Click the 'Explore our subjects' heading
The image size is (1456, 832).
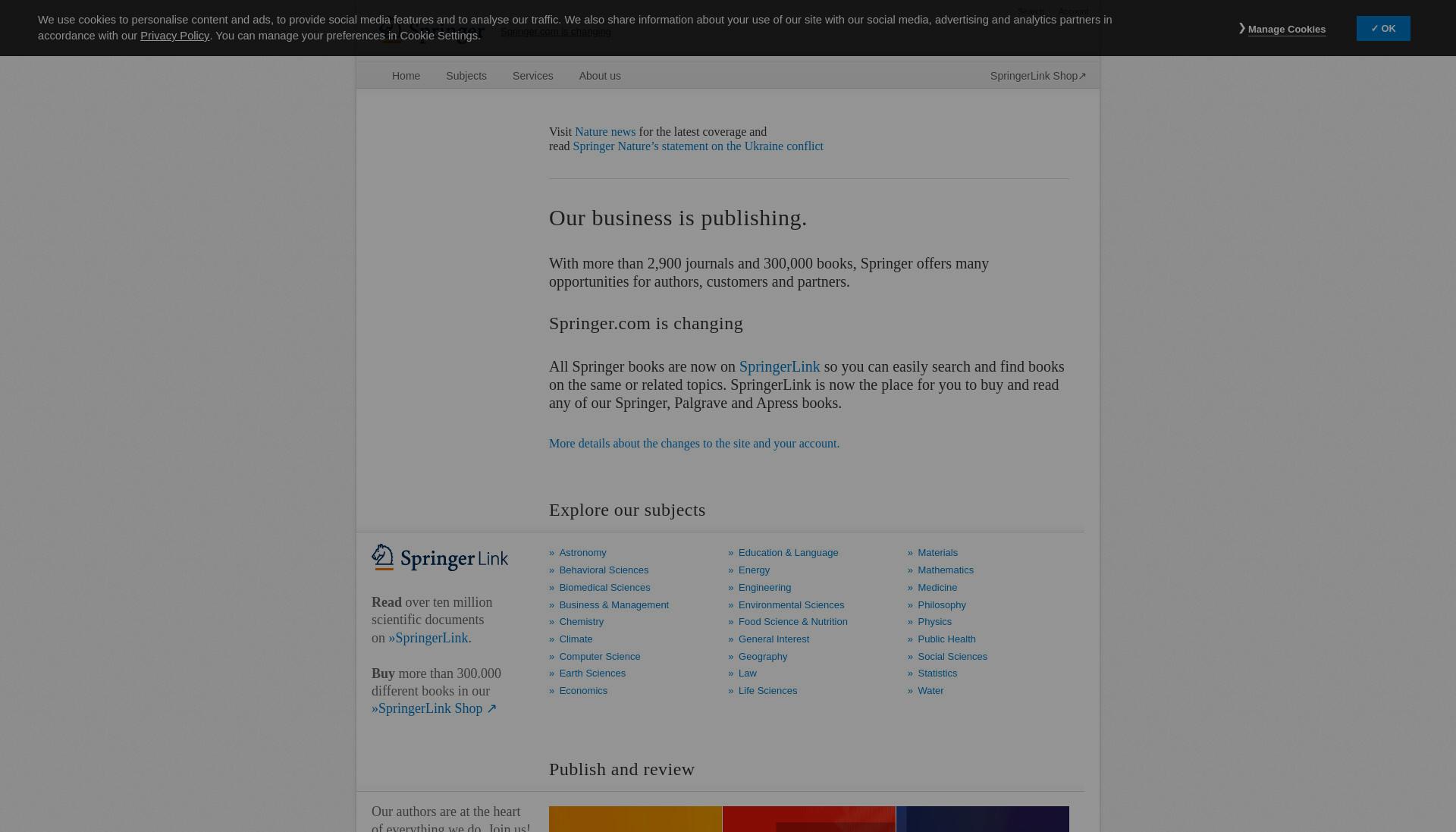(x=627, y=510)
